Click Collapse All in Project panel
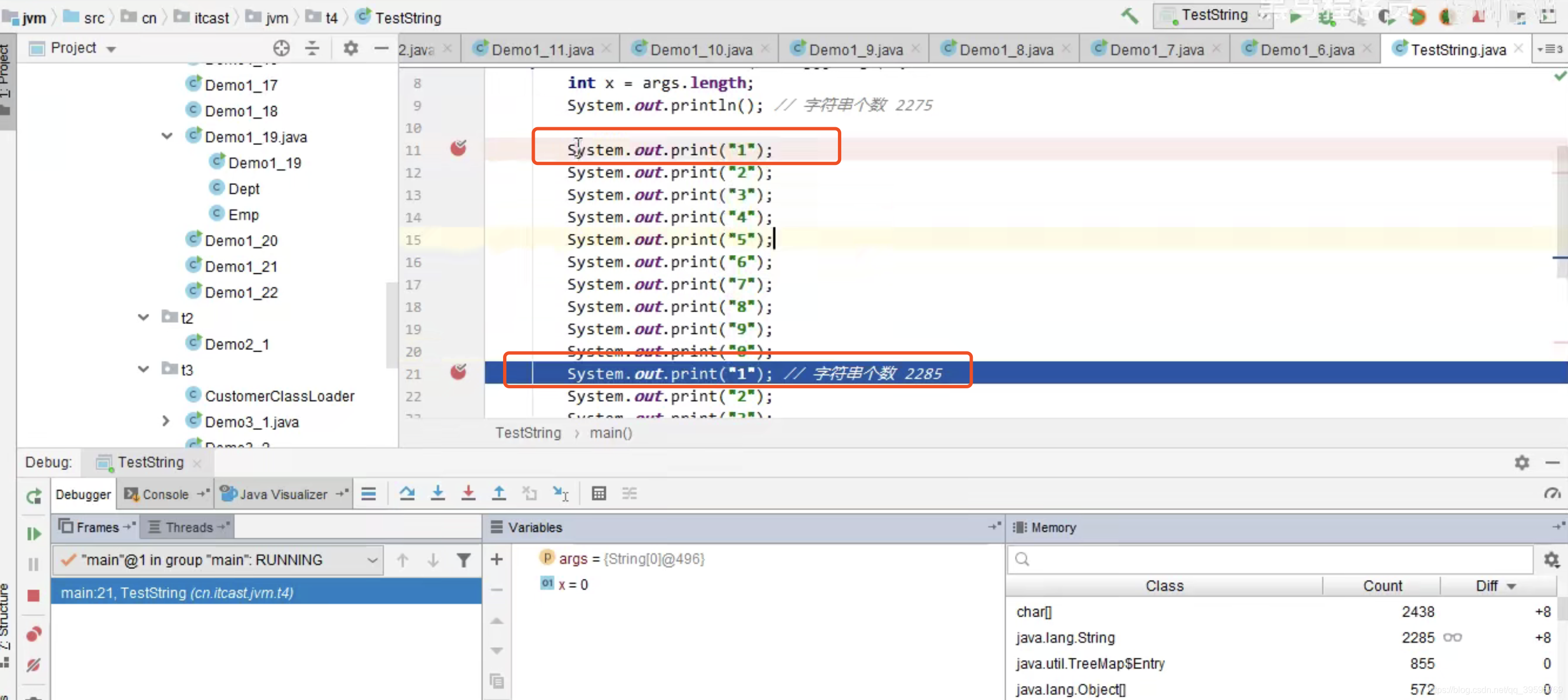 coord(311,48)
